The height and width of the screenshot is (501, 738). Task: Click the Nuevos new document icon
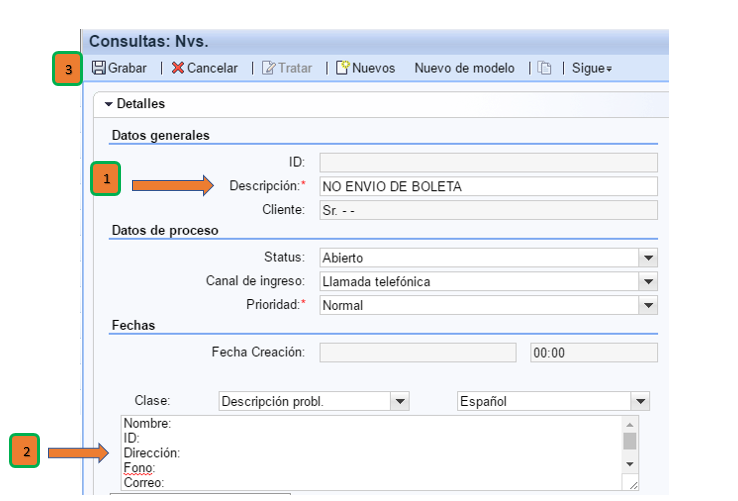[x=343, y=67]
